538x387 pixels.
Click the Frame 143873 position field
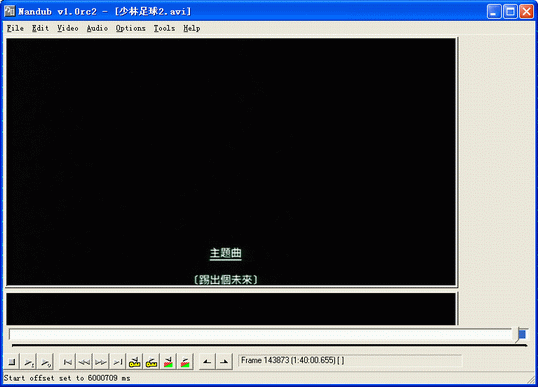(350, 361)
